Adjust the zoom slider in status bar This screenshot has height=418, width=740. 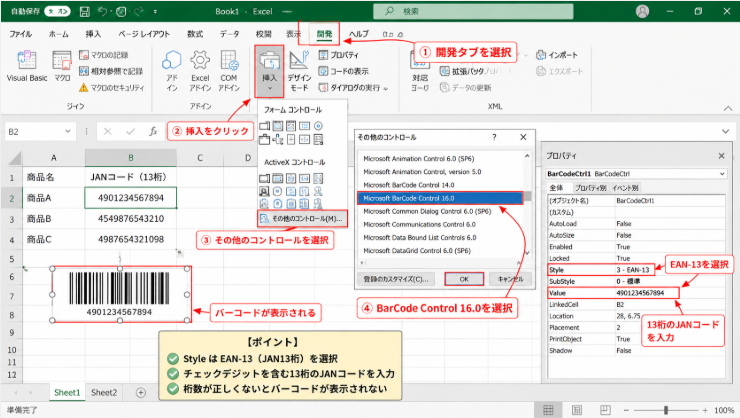665,410
